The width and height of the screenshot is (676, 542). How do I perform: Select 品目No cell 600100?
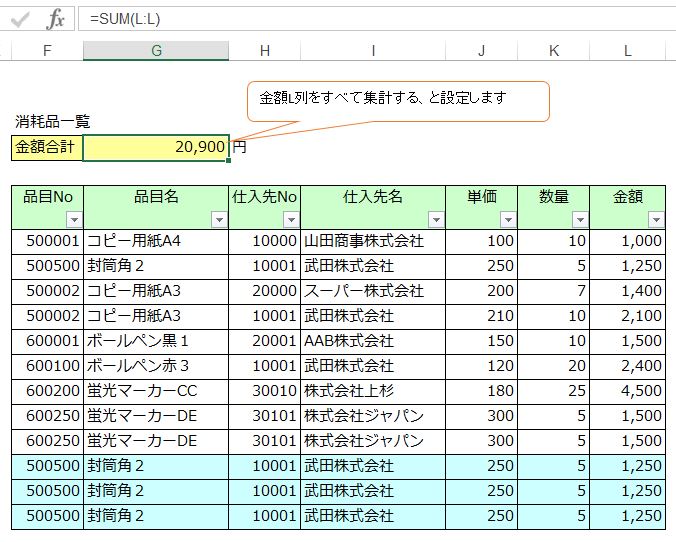pos(47,367)
